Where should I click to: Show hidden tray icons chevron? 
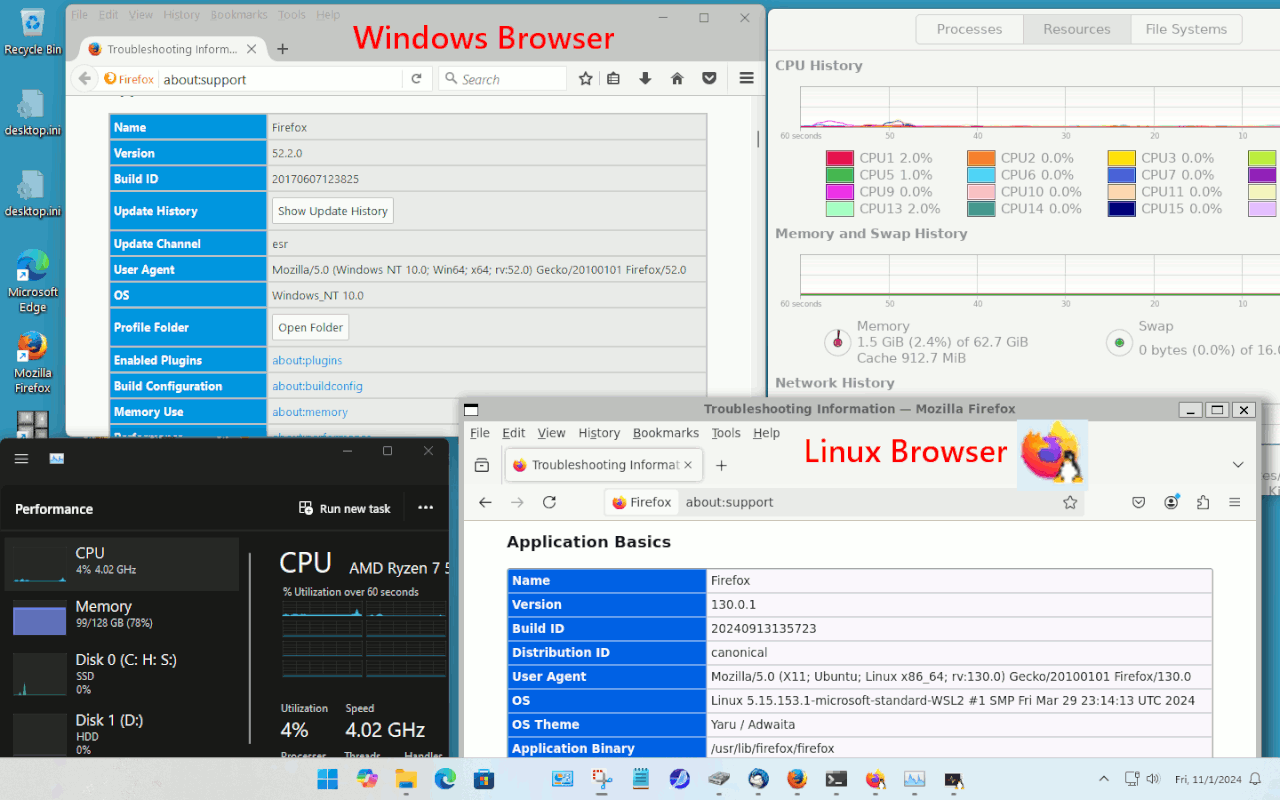click(x=1104, y=779)
